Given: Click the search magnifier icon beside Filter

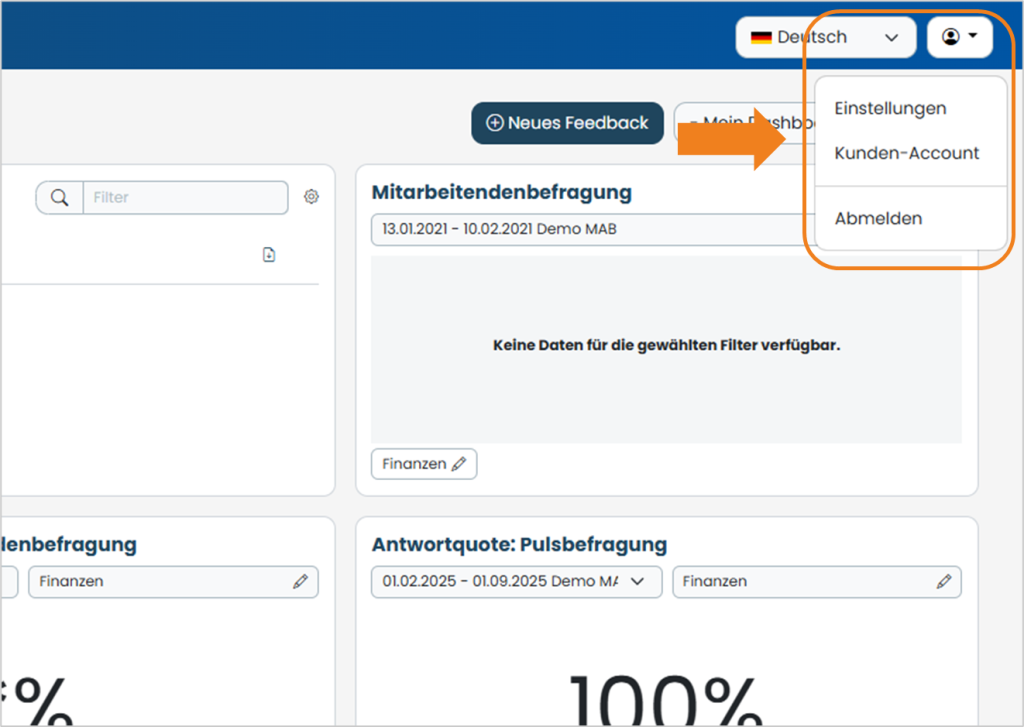Looking at the screenshot, I should point(59,197).
